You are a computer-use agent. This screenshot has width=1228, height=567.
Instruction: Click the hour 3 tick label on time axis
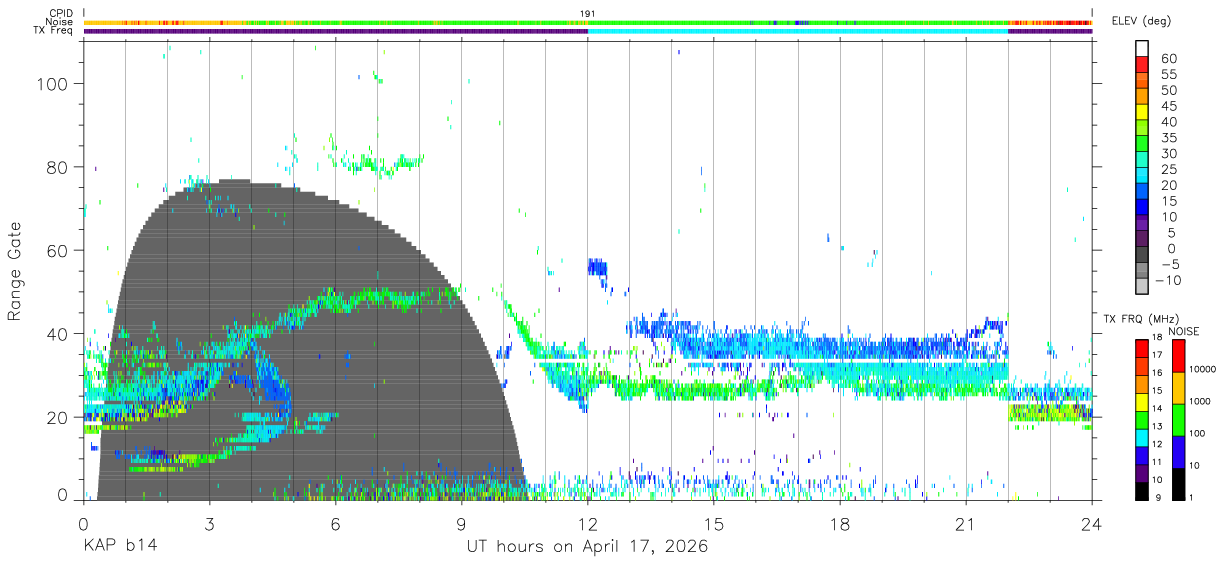point(209,524)
